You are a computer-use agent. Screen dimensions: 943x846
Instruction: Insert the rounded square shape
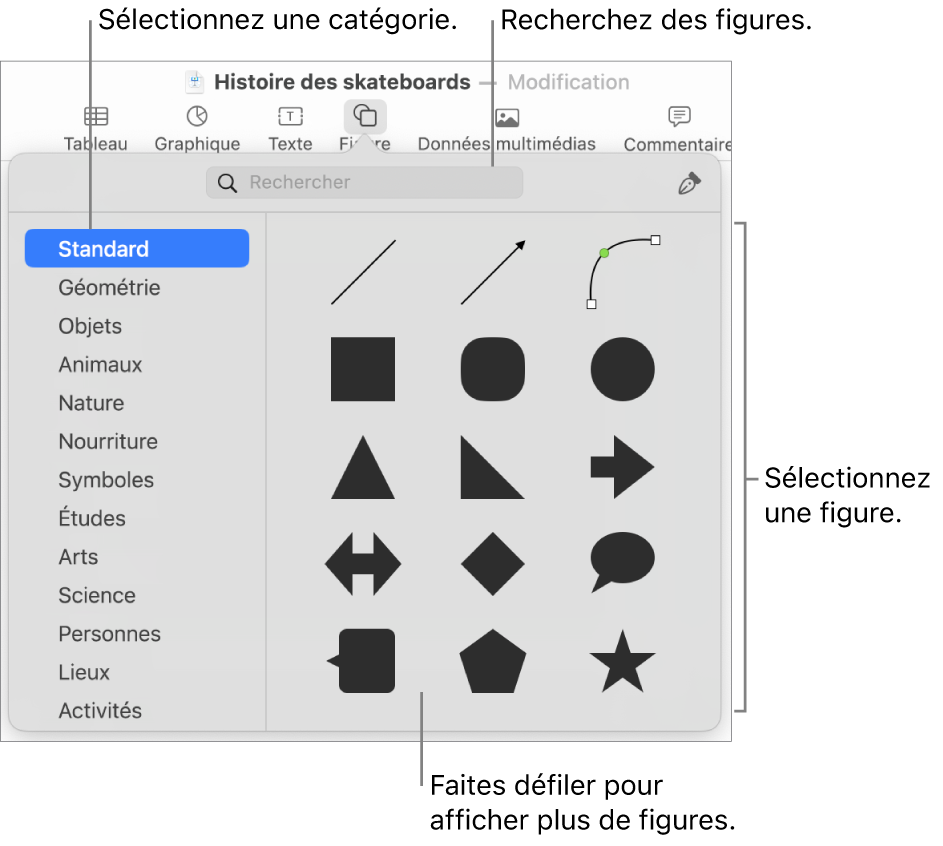(x=493, y=369)
